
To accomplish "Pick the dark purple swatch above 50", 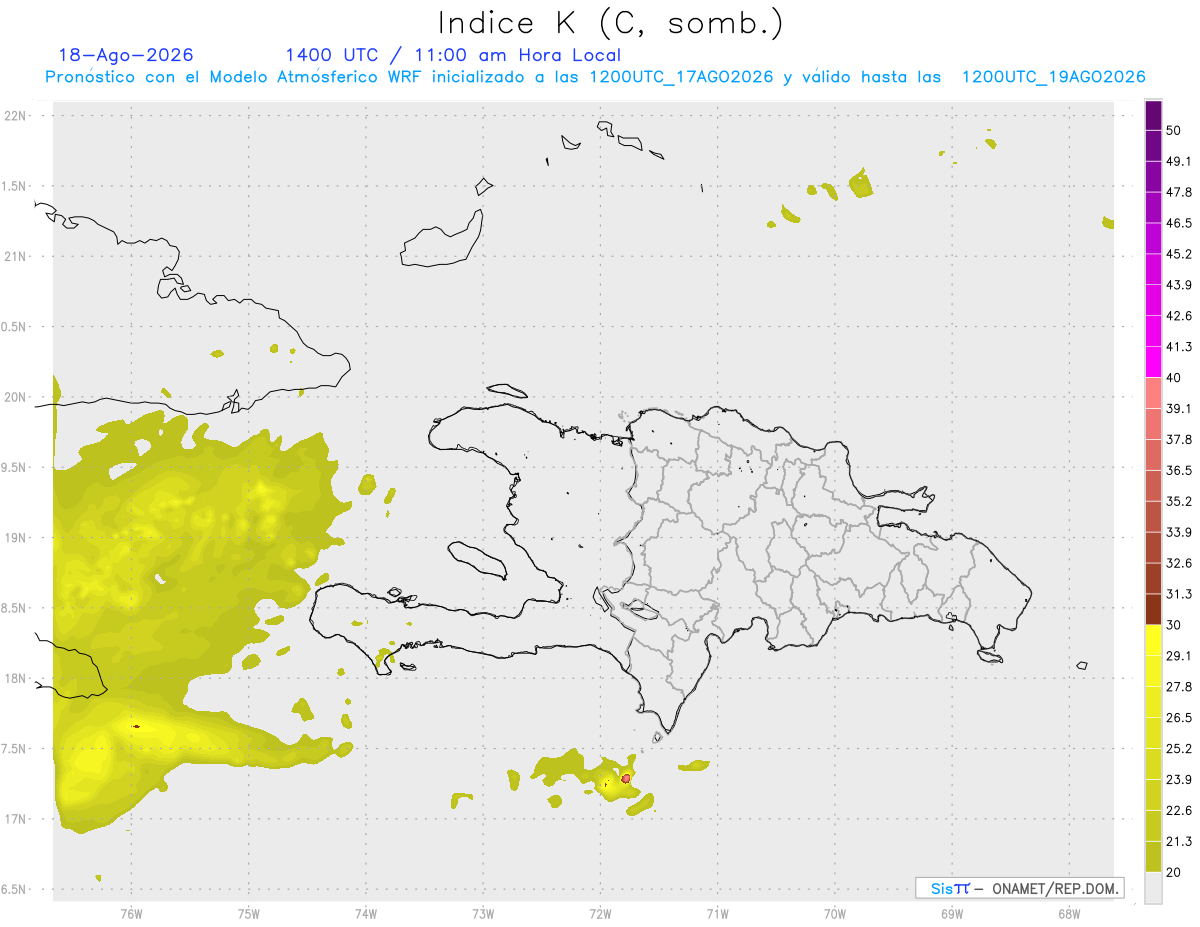I will (x=1154, y=116).
